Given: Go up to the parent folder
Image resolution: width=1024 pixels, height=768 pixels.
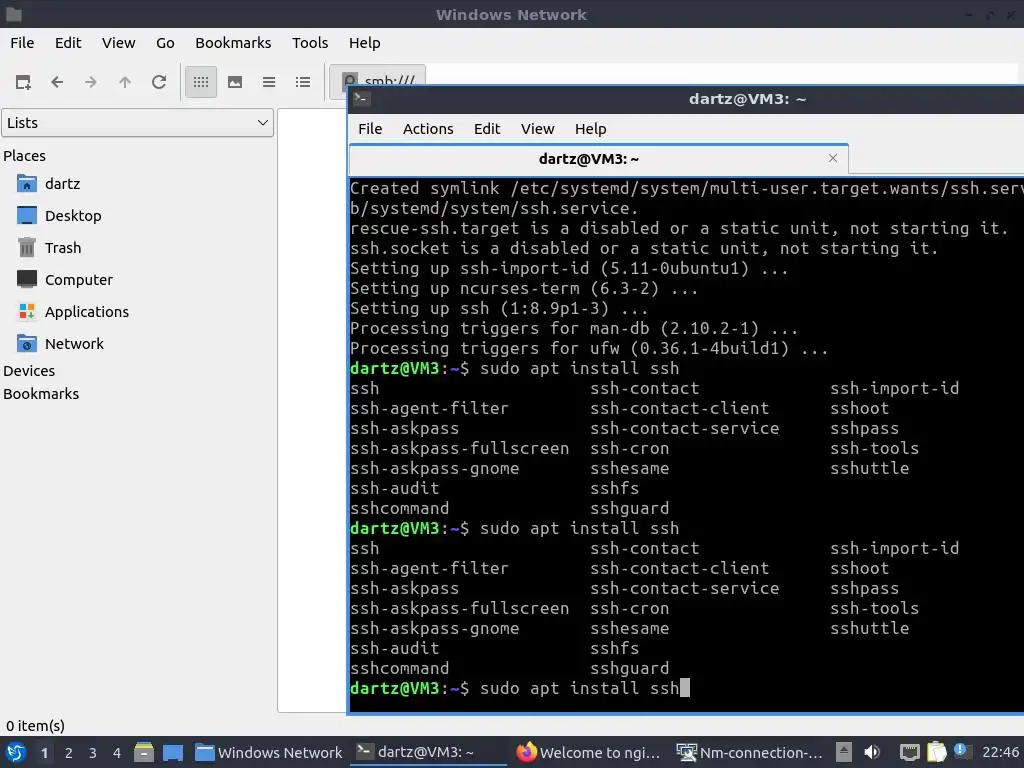Looking at the screenshot, I should click(x=125, y=82).
